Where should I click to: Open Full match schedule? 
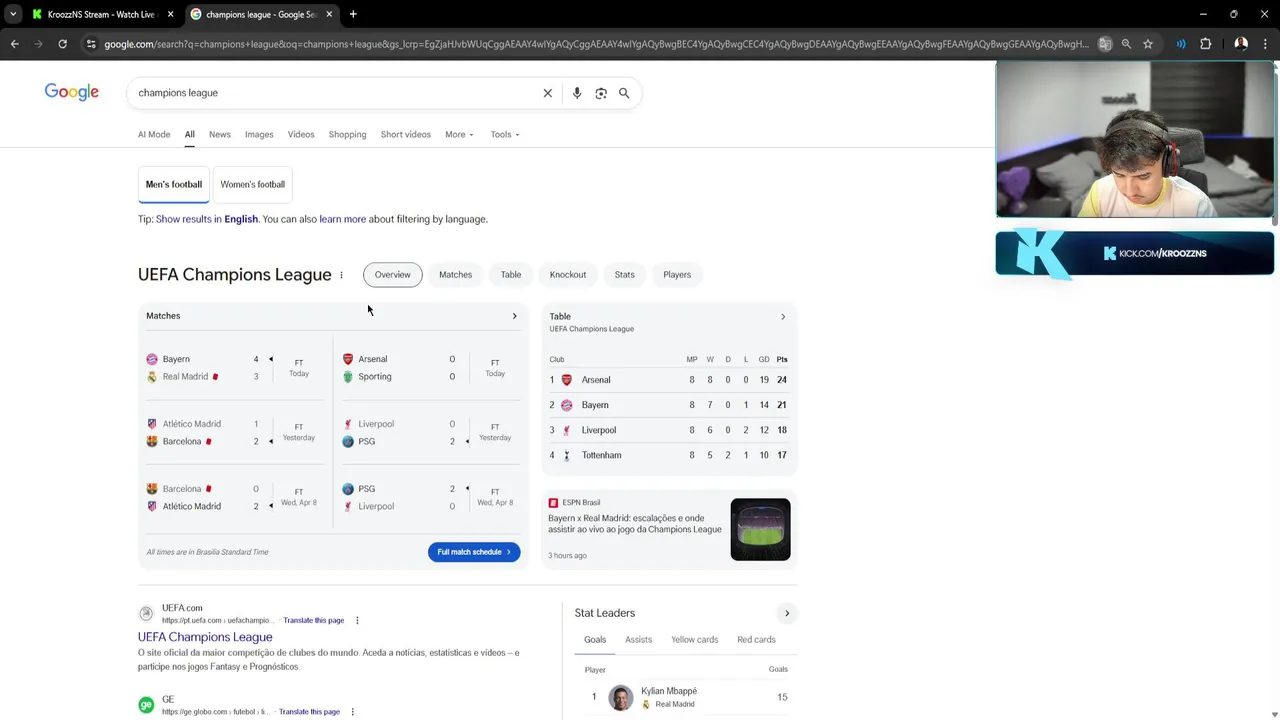(474, 552)
